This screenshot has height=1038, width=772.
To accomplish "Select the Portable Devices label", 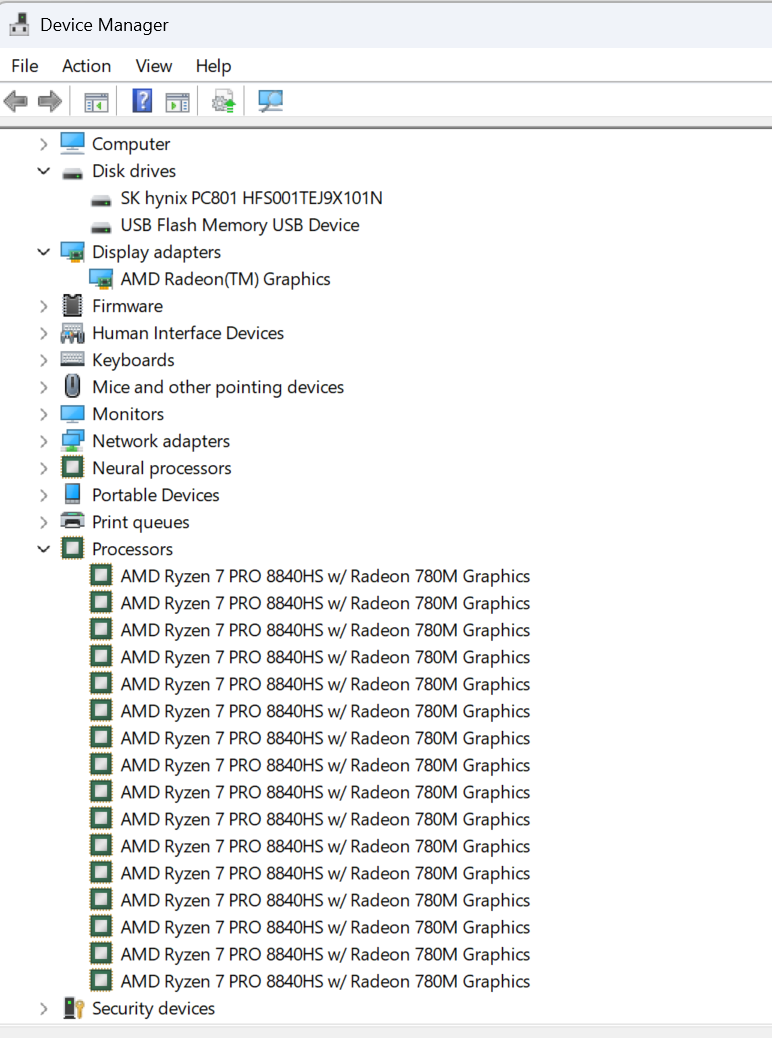I will 156,495.
